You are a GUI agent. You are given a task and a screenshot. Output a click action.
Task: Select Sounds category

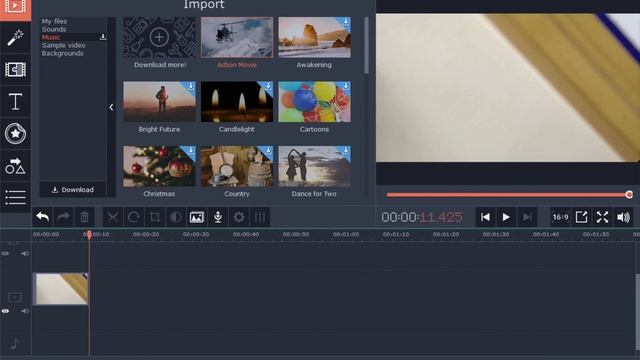tap(53, 29)
